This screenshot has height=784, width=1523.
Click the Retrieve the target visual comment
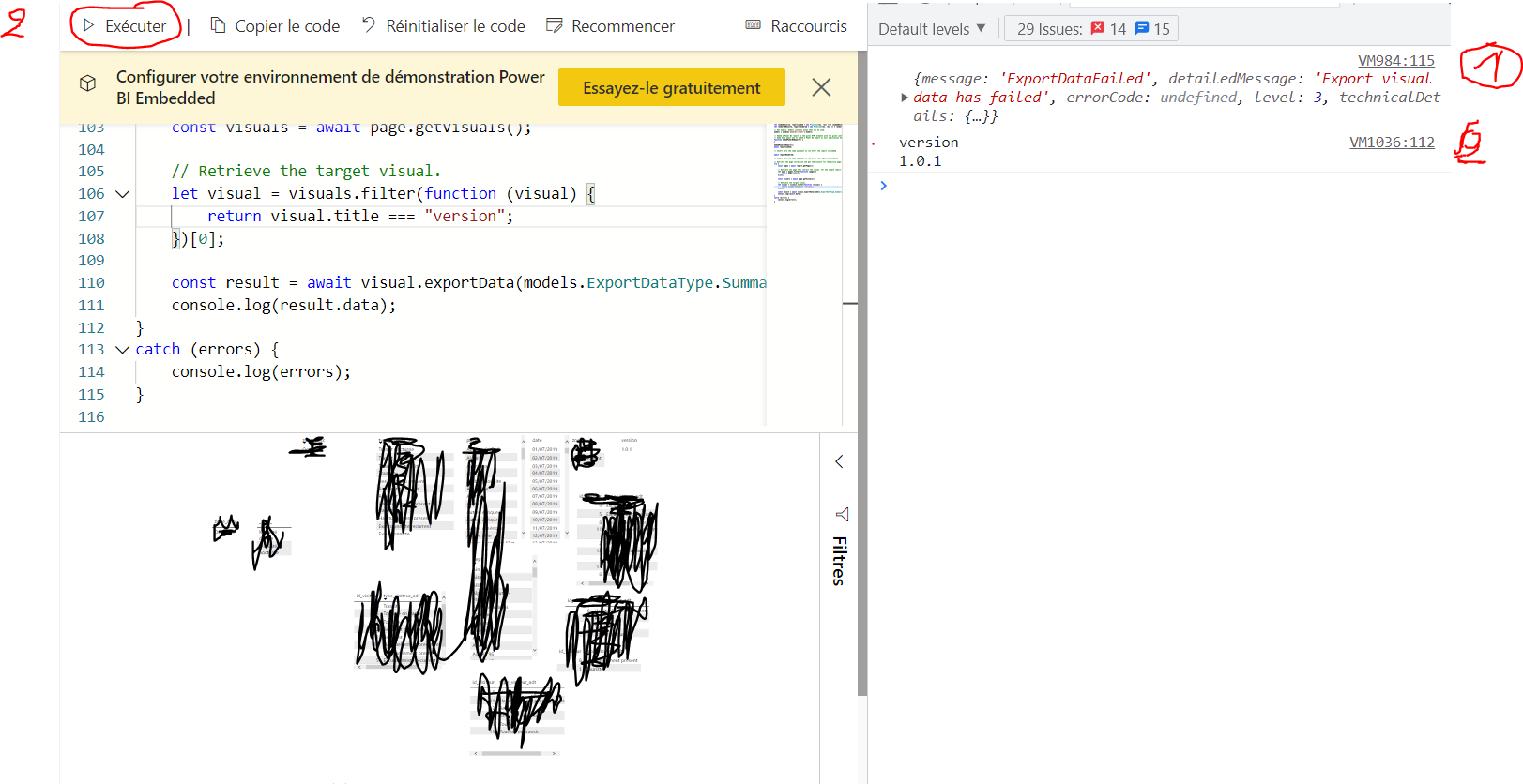[306, 172]
